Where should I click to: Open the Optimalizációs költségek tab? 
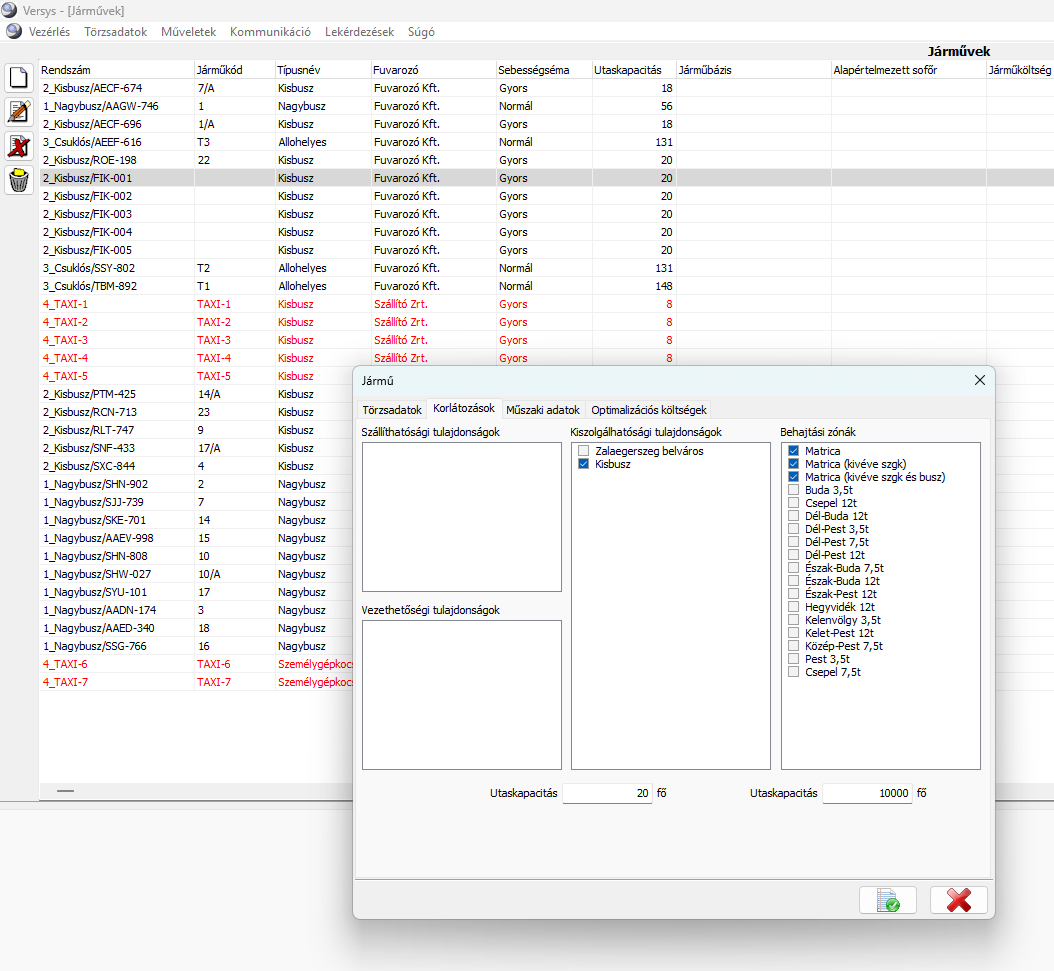[x=649, y=410]
